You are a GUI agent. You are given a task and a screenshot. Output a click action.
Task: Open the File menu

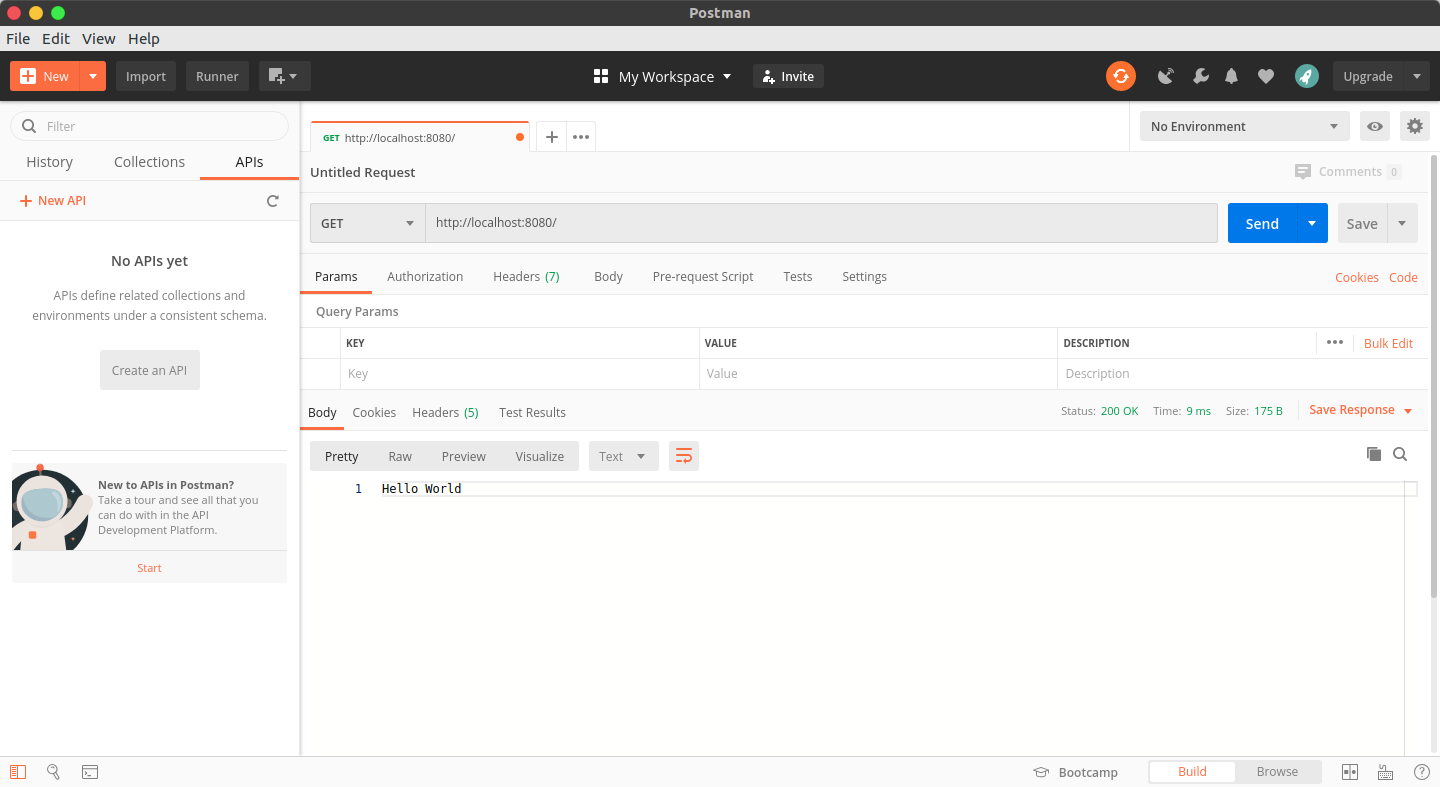point(18,38)
